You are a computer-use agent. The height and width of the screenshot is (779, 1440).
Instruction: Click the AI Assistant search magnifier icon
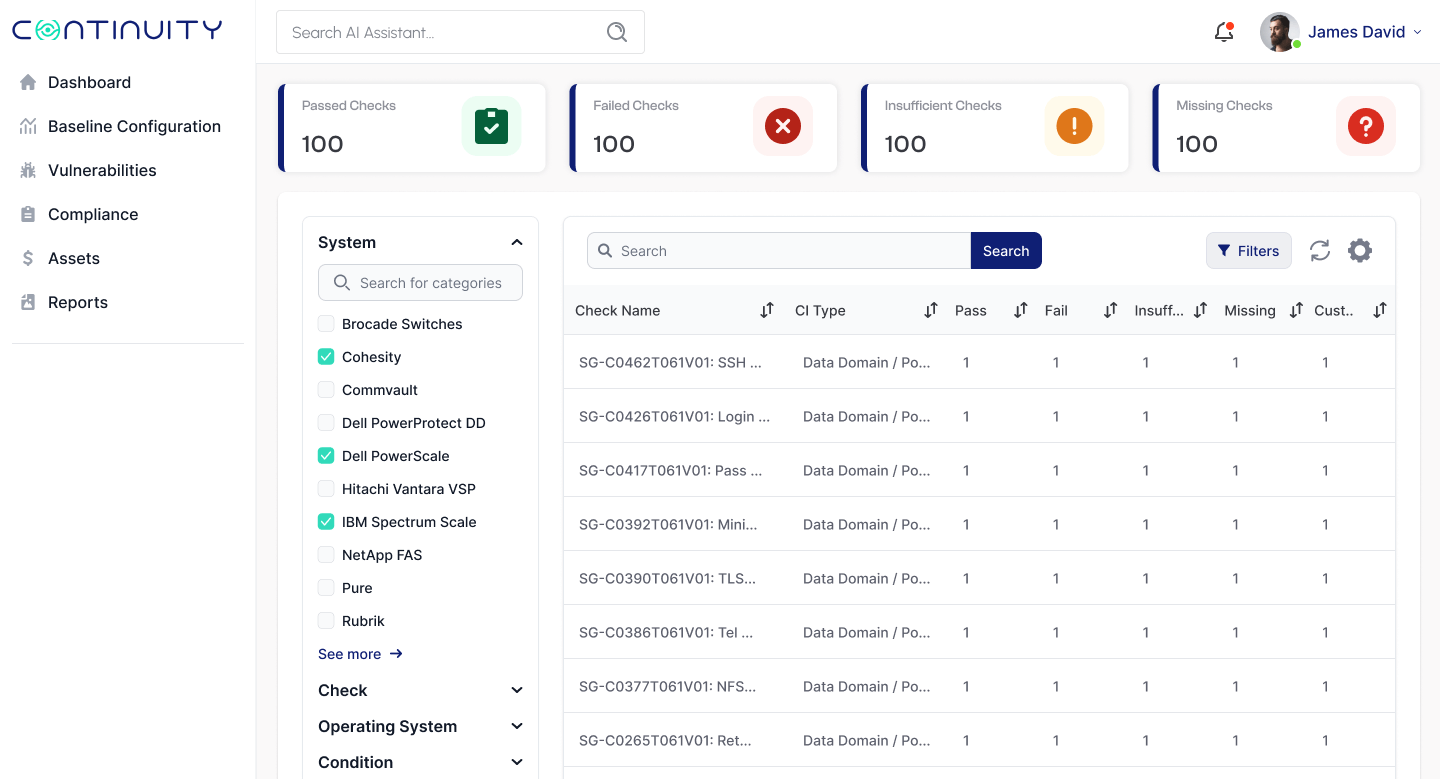click(x=617, y=32)
